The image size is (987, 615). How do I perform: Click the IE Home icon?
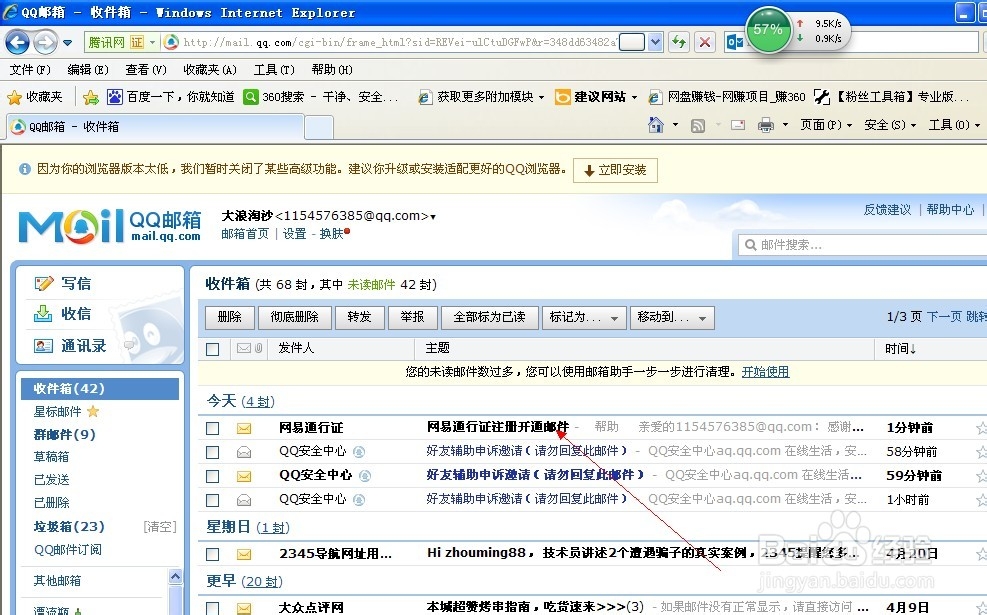[656, 125]
